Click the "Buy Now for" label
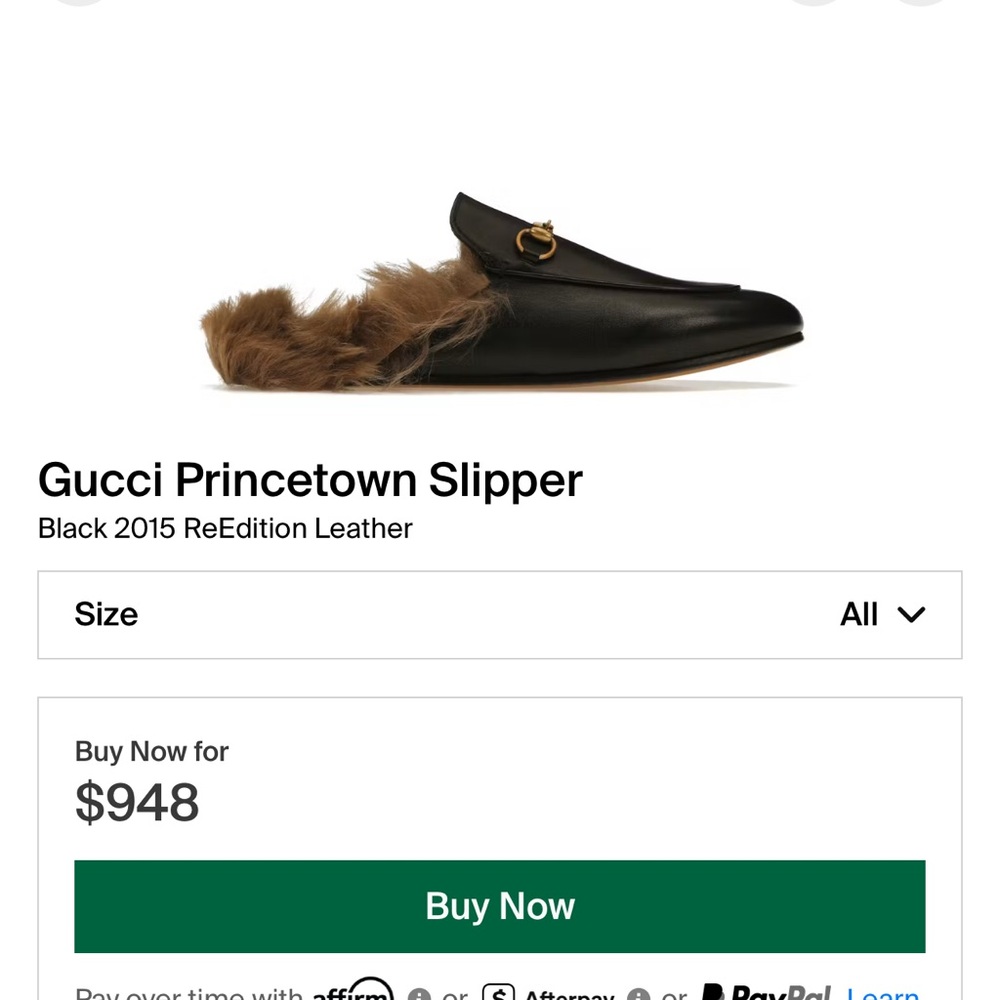This screenshot has height=1000, width=1000. pos(151,751)
